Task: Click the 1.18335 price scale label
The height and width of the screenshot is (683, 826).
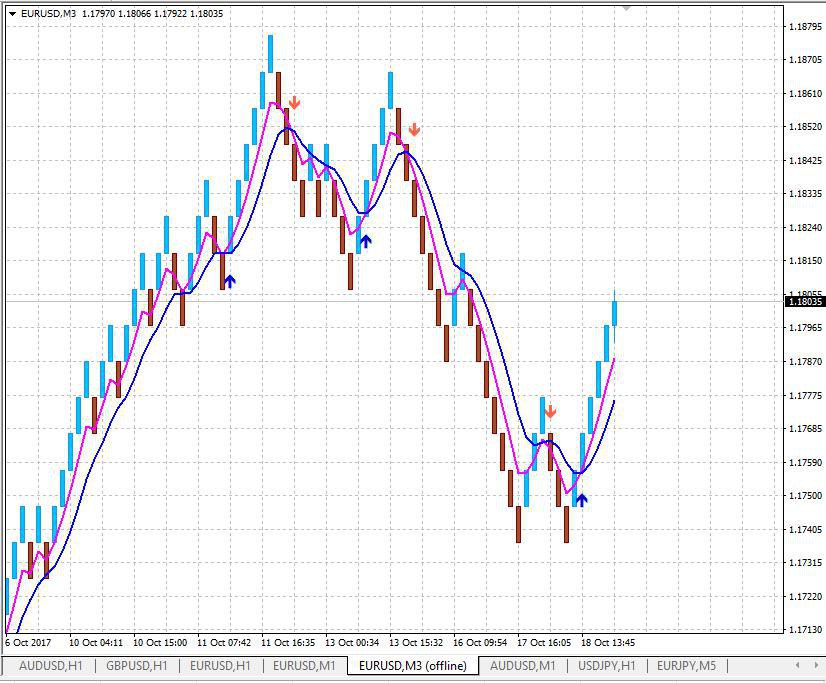Action: [x=805, y=194]
